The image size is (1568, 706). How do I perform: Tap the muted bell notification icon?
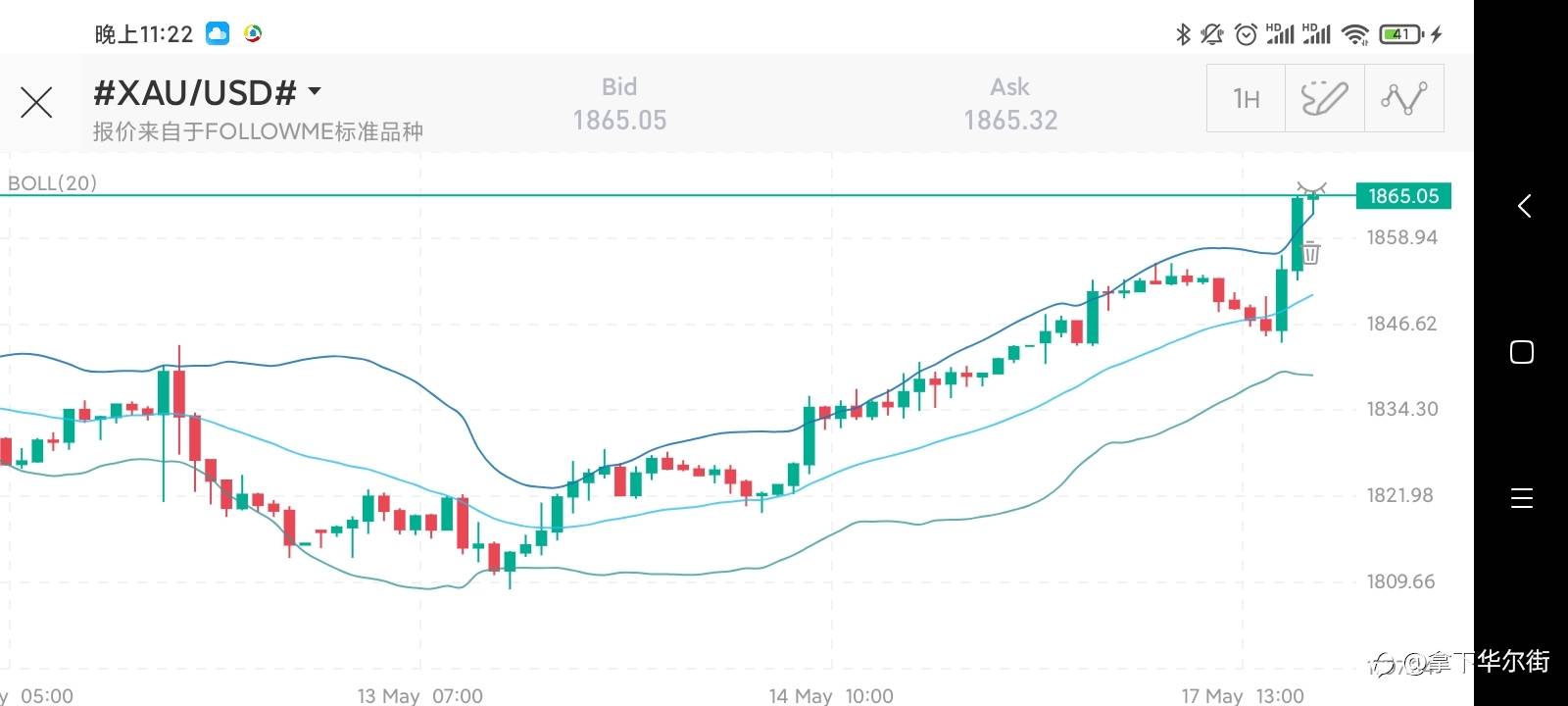(x=1212, y=34)
